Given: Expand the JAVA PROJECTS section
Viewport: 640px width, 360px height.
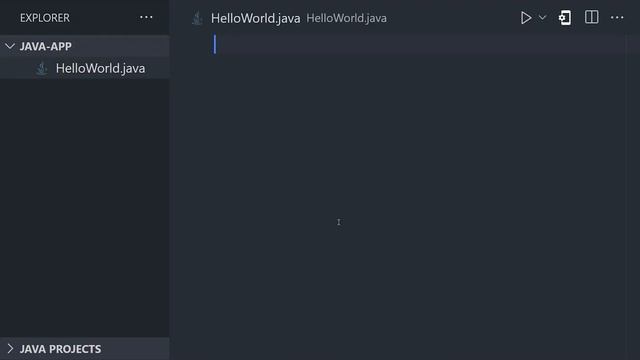Looking at the screenshot, I should click(10, 349).
